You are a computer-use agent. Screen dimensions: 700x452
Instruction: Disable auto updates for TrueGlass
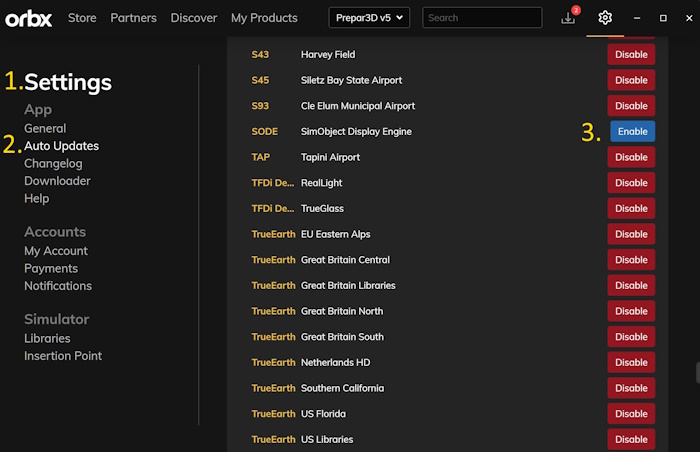pos(631,209)
